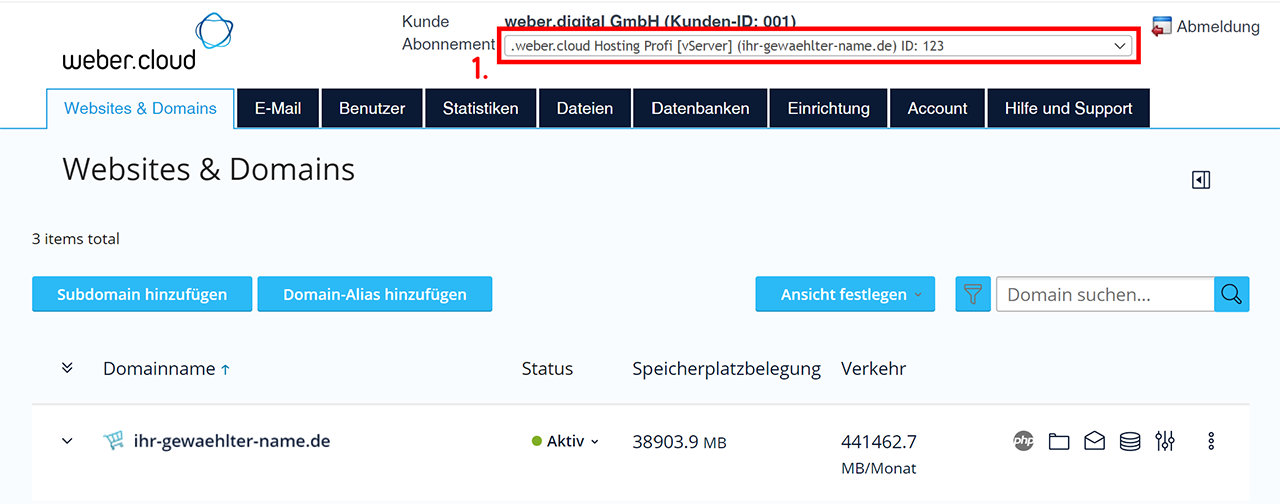
Task: Click Subdomain hinzufügen button
Action: tap(142, 294)
